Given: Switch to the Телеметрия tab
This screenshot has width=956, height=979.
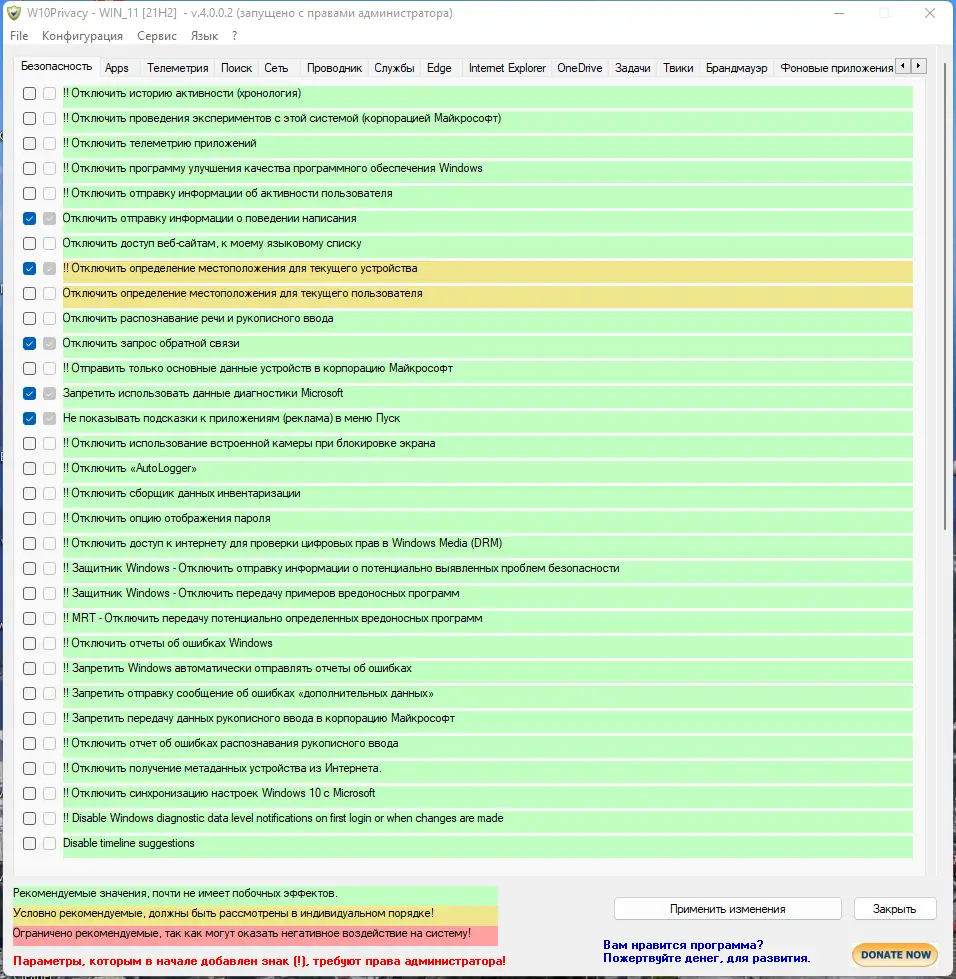Looking at the screenshot, I should coord(177,69).
